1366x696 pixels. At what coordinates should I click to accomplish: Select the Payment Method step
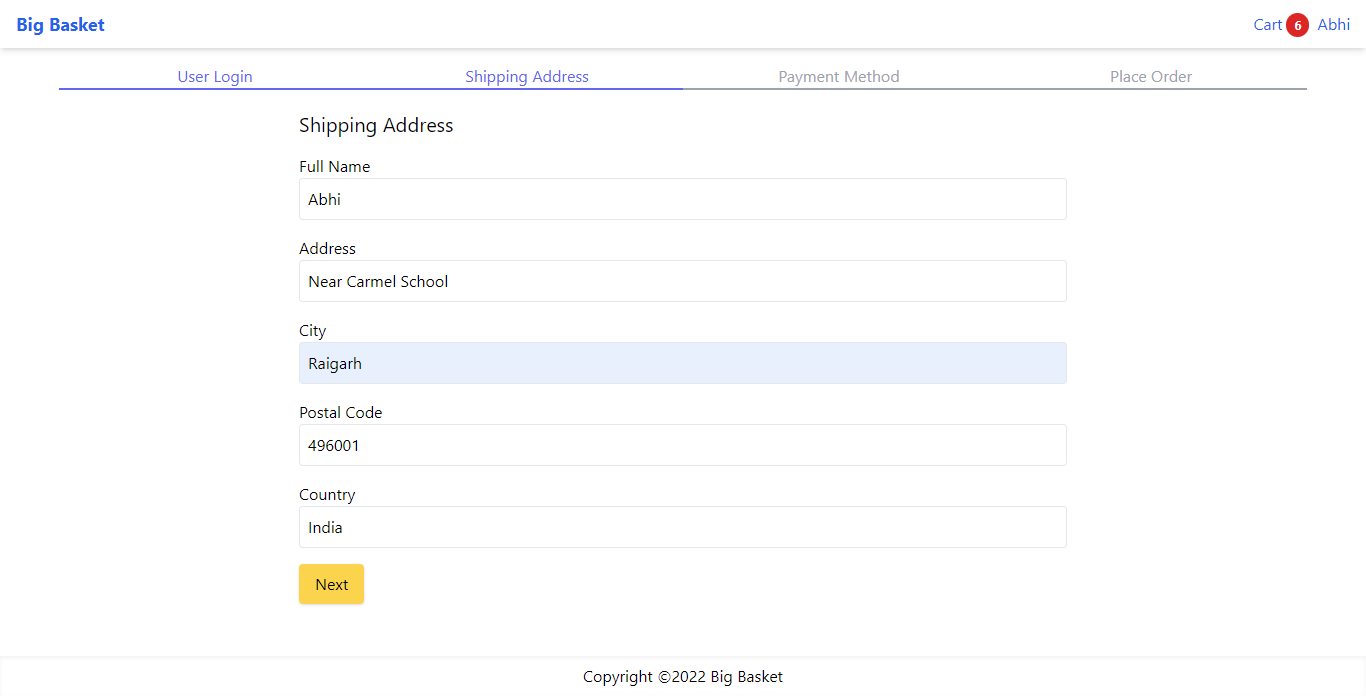coord(839,77)
